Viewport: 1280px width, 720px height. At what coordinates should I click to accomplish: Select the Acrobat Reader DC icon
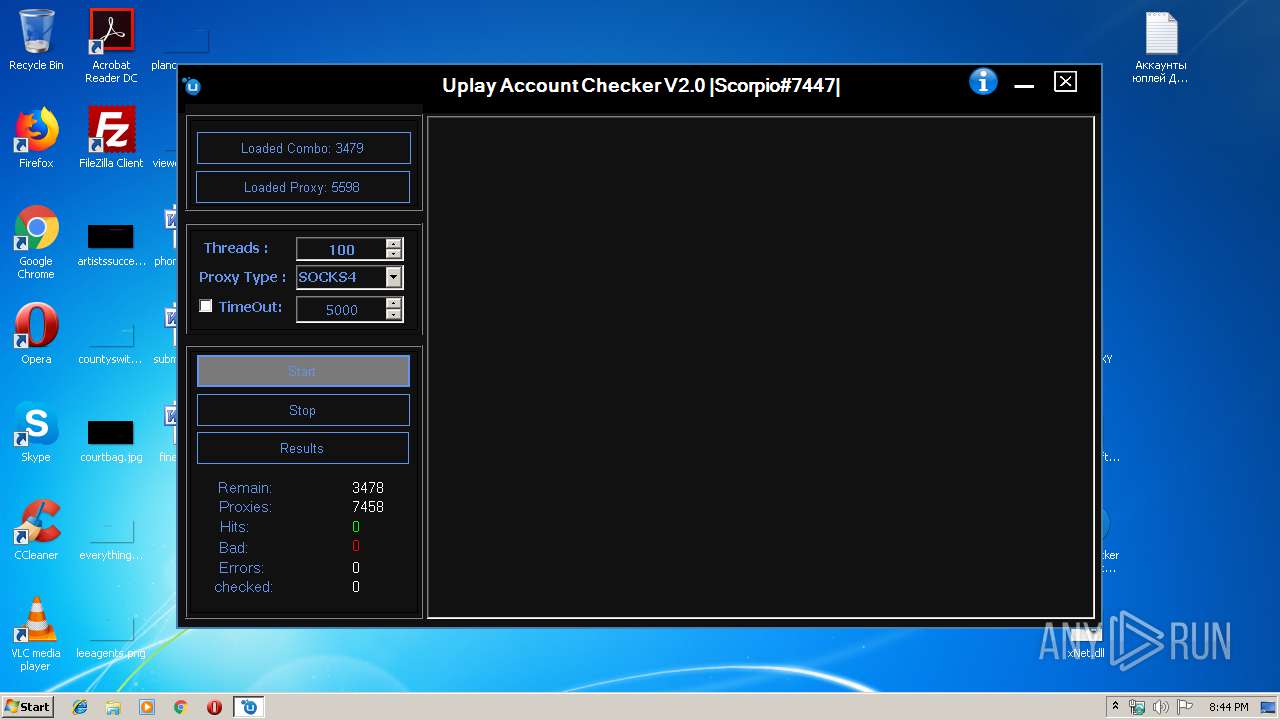[111, 46]
